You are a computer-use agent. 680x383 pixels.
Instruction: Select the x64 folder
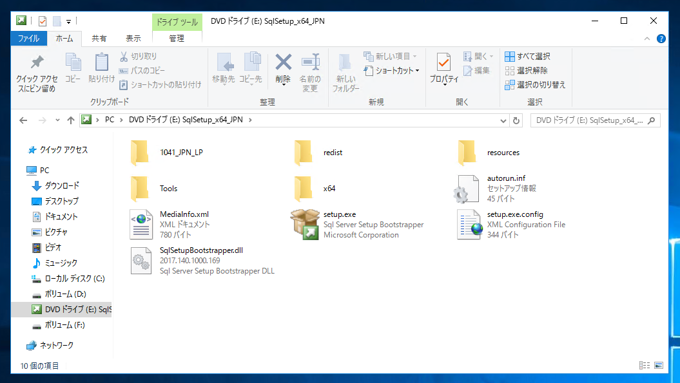pos(315,189)
